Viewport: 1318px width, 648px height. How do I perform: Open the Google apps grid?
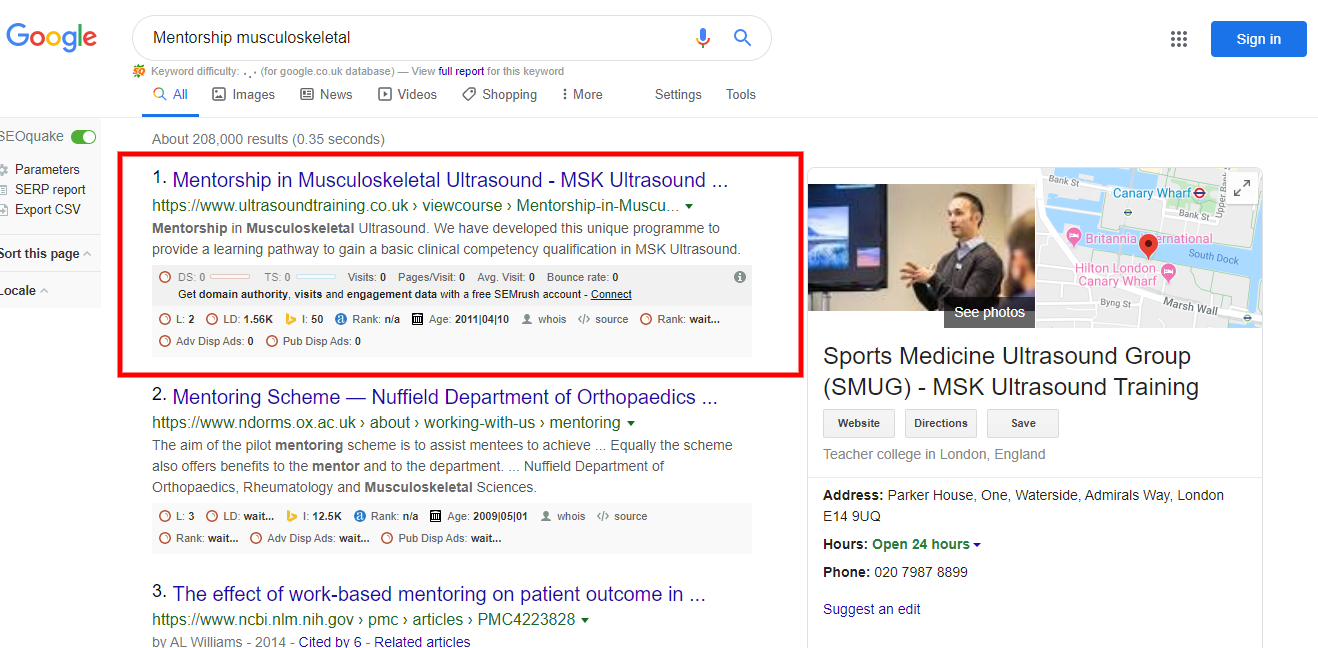(x=1179, y=39)
